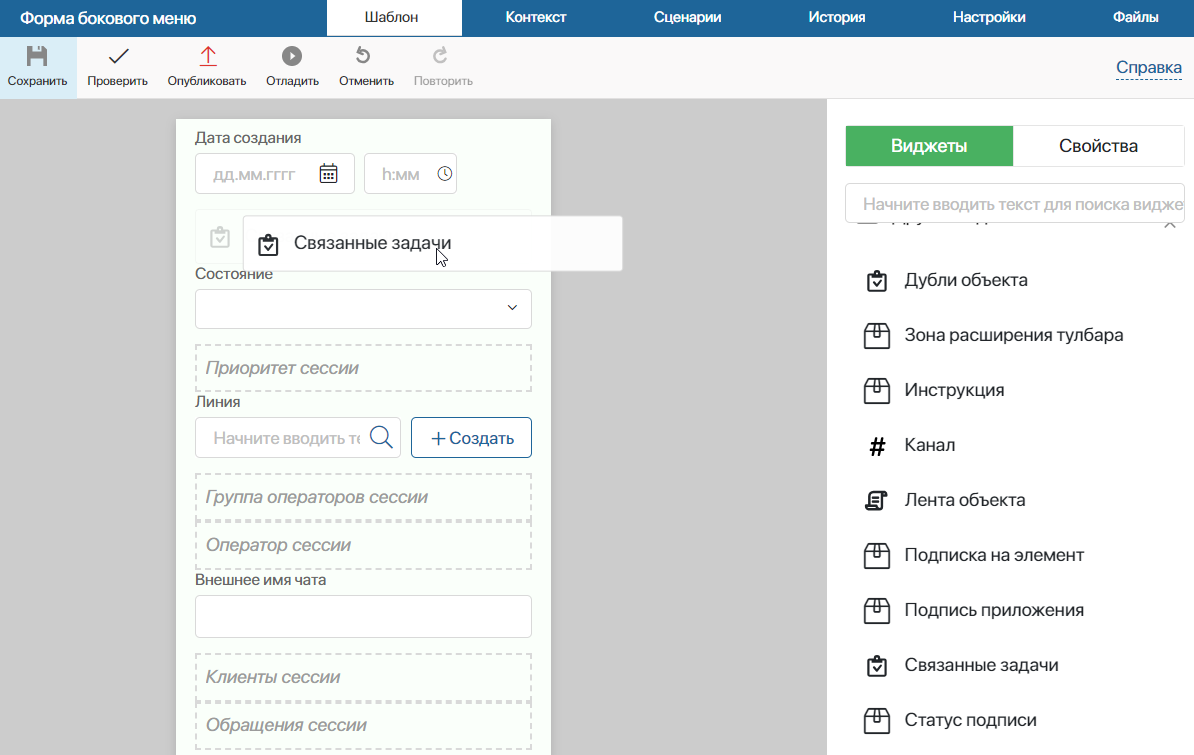Viewport: 1194px width, 755px height.
Task: Start debugging with the Отладить icon
Action: point(292,57)
